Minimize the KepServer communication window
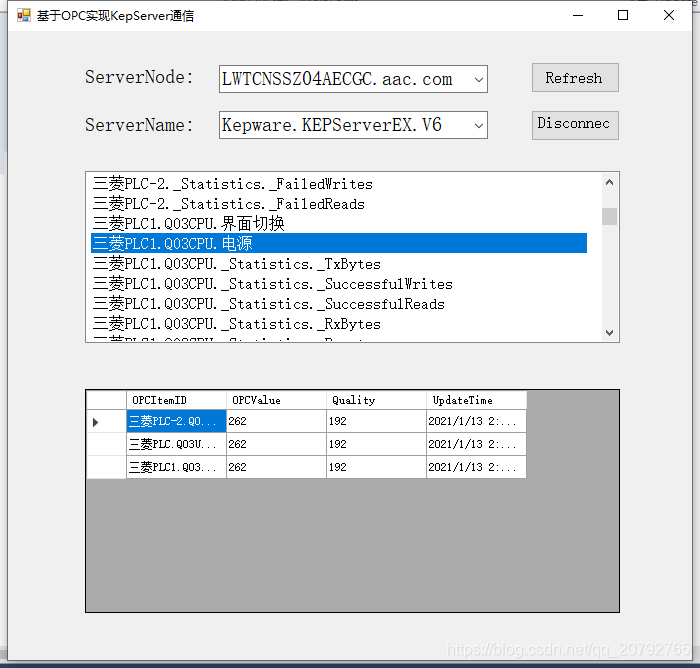The height and width of the screenshot is (668, 700). tap(578, 16)
